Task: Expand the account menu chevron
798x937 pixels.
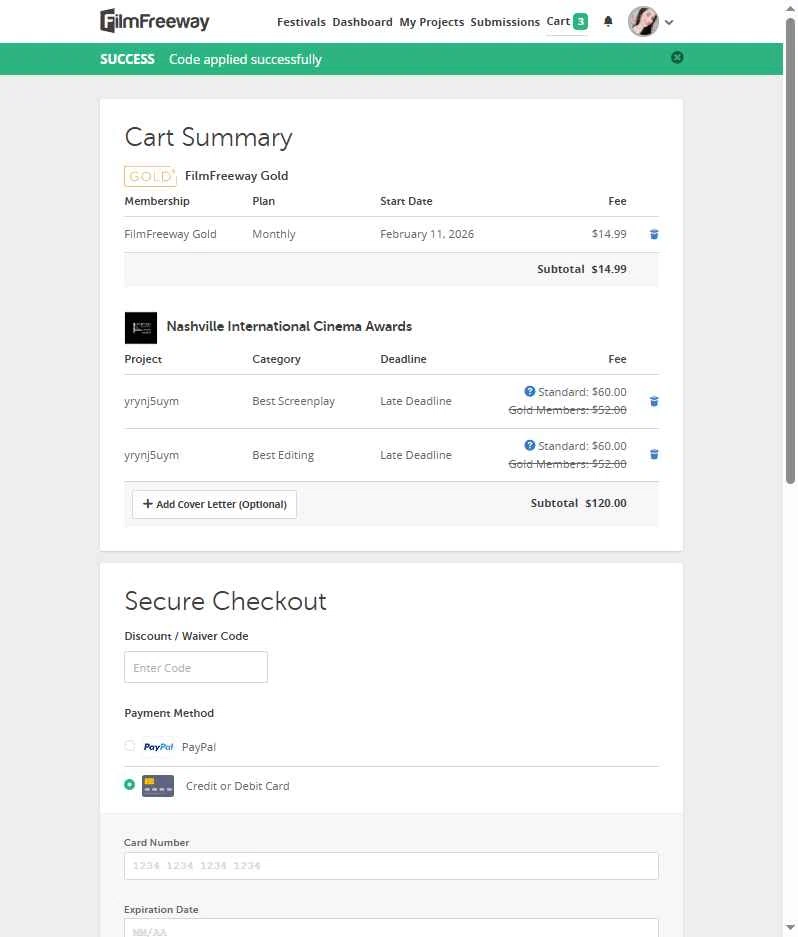Action: (669, 22)
